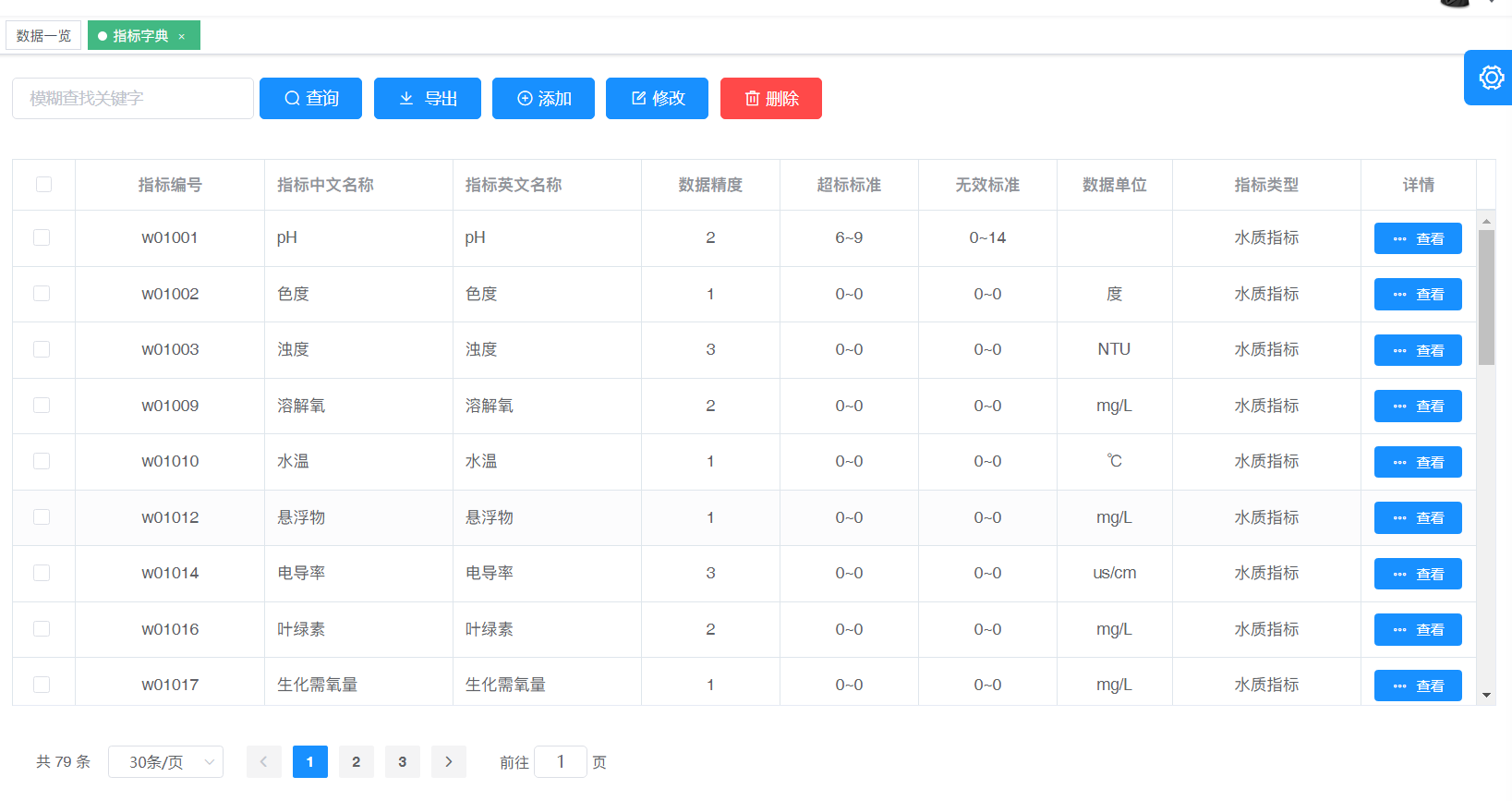Jump to pagination page 2
The height and width of the screenshot is (801, 1512).
point(357,762)
